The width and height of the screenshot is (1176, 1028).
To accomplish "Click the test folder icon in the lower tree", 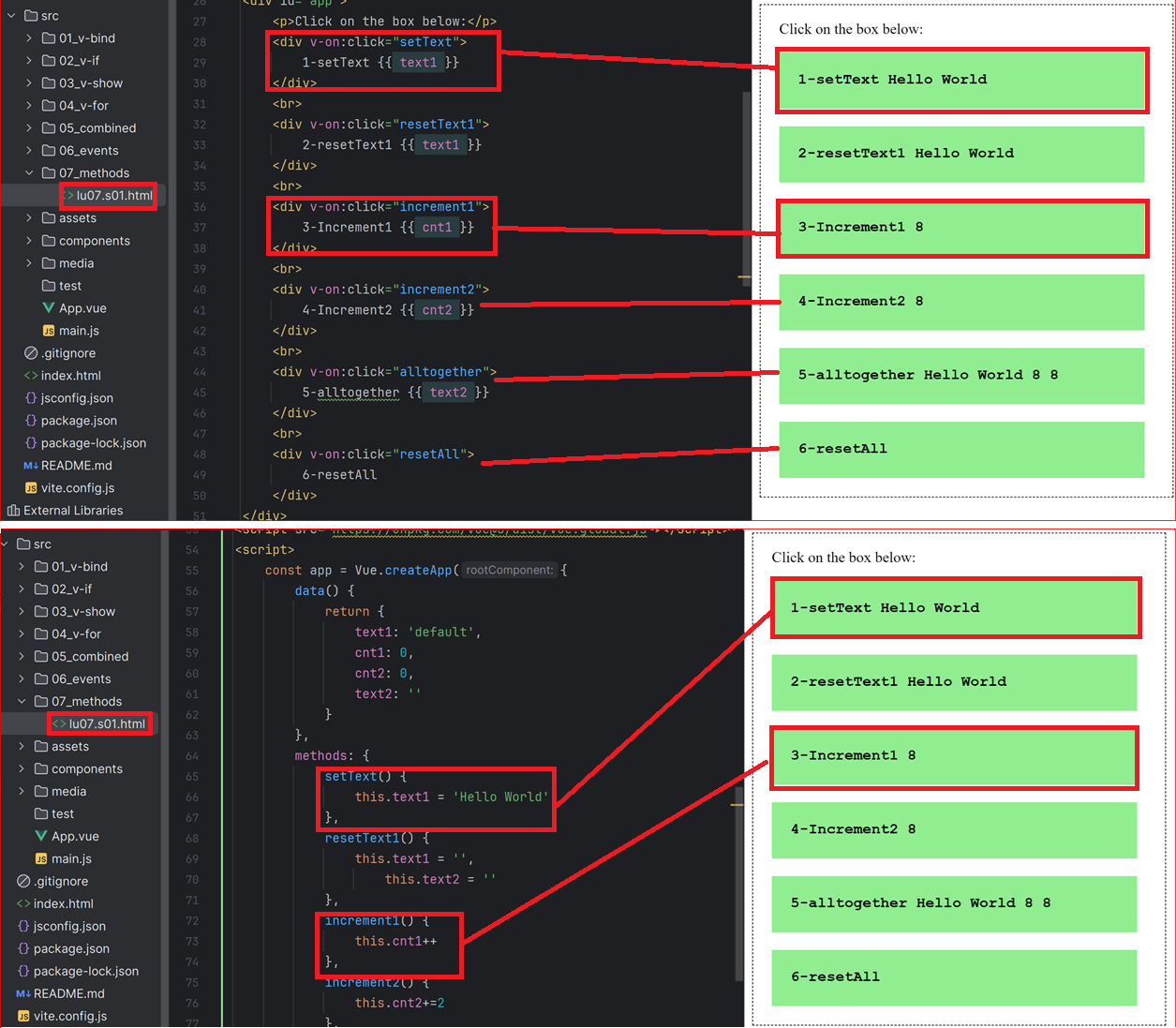I will point(41,814).
